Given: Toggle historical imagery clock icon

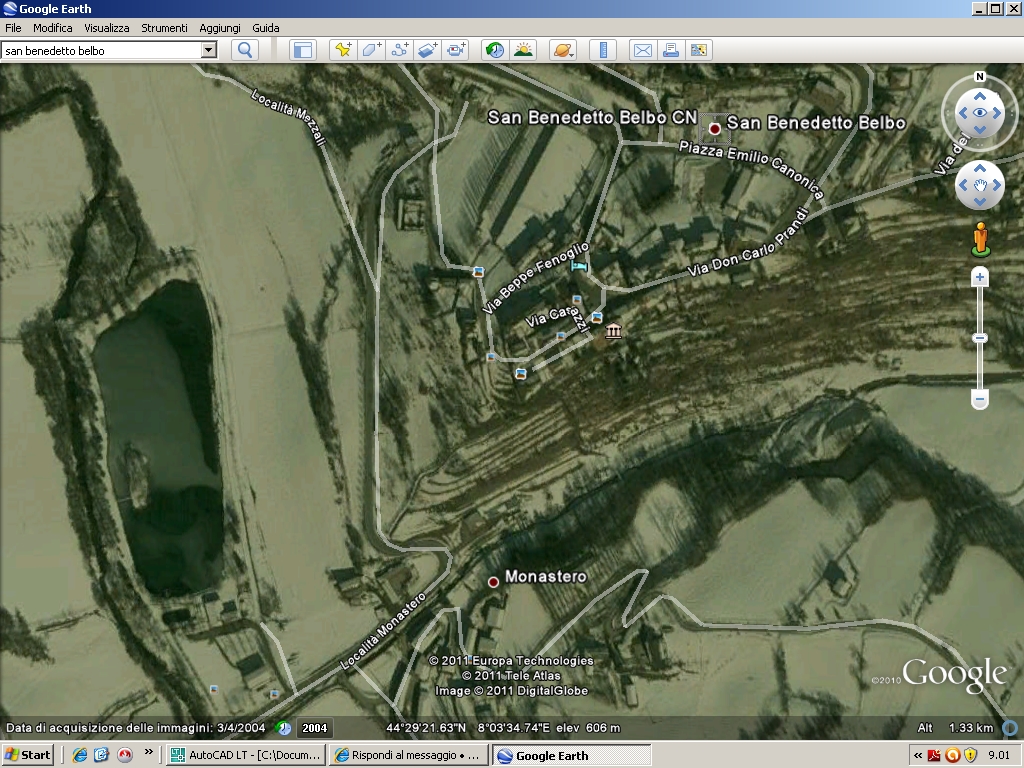Looking at the screenshot, I should [495, 50].
